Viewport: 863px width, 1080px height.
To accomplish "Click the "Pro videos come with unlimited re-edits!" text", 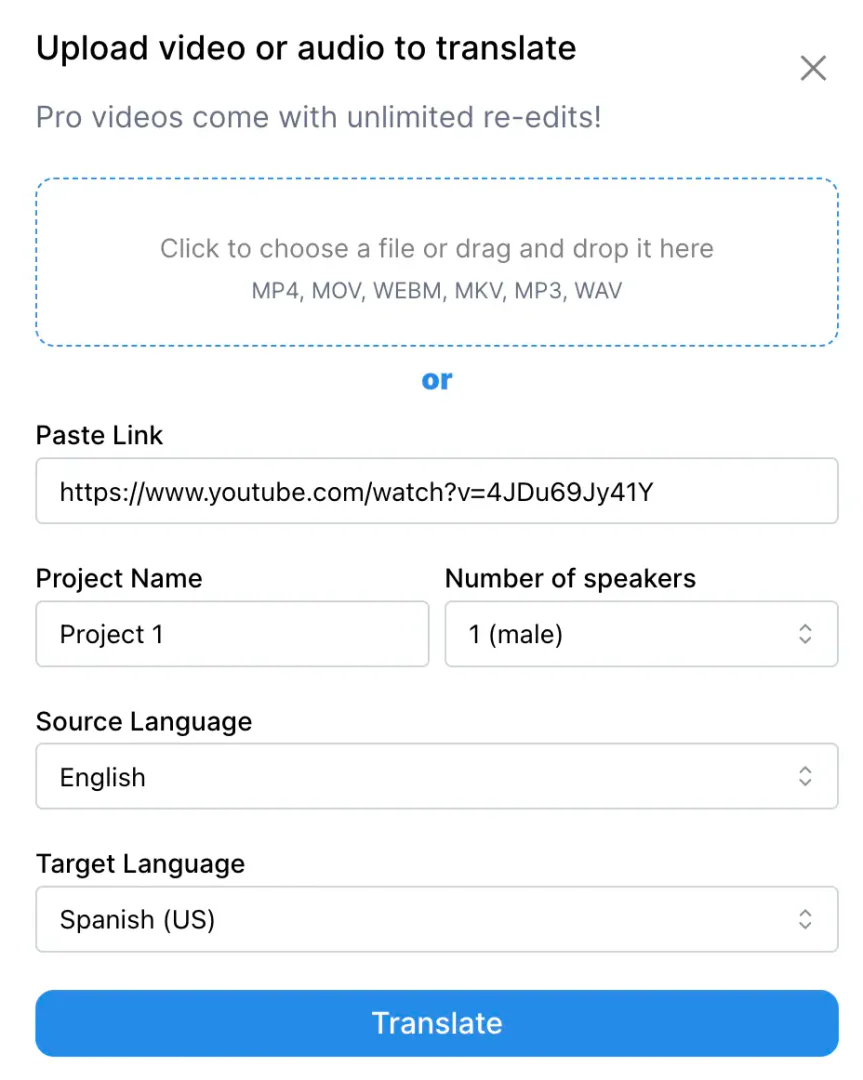I will pyautogui.click(x=319, y=118).
